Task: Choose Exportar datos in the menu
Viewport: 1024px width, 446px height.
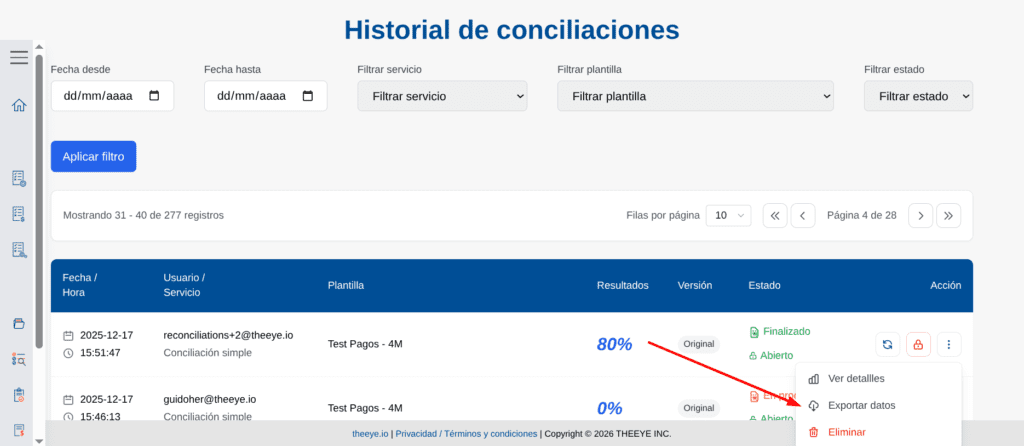Action: 861,405
